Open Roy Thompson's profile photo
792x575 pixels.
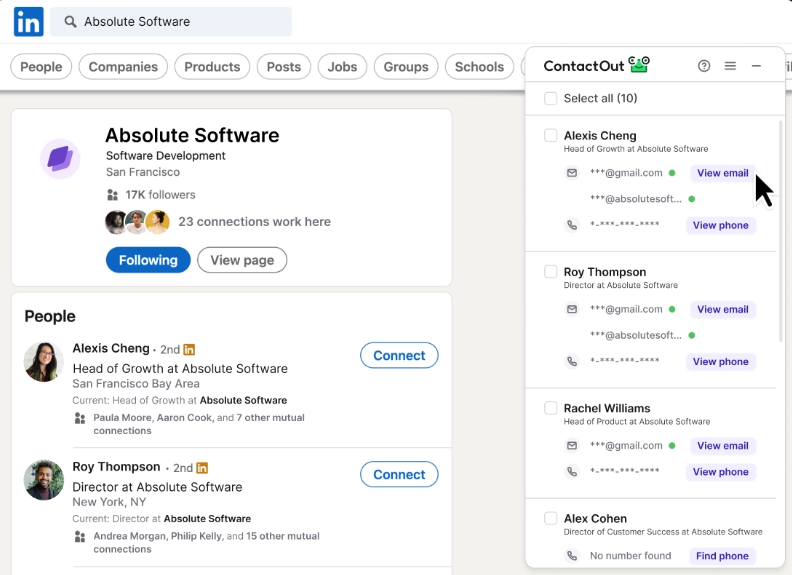tap(44, 480)
